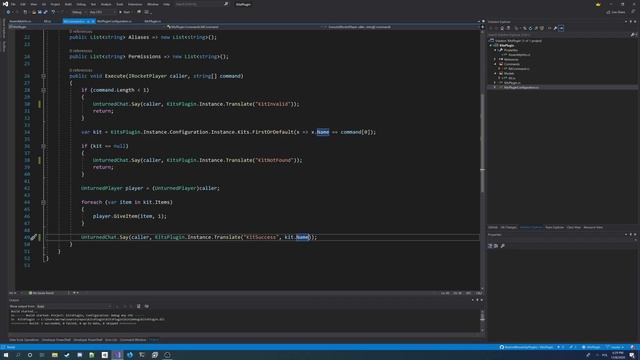
Task: Open the Window menu
Action: pyautogui.click(x=153, y=4)
